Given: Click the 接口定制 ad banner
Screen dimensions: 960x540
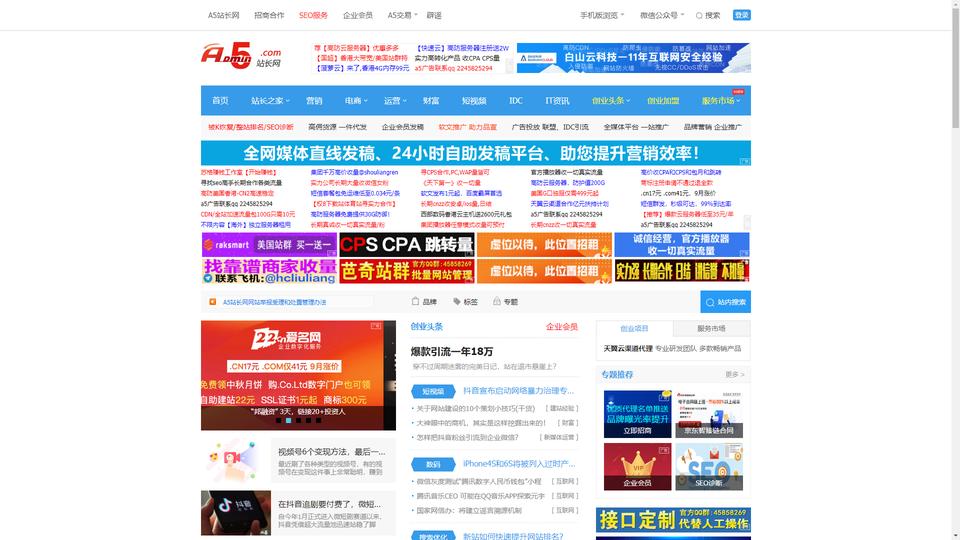Looking at the screenshot, I should point(673,520).
